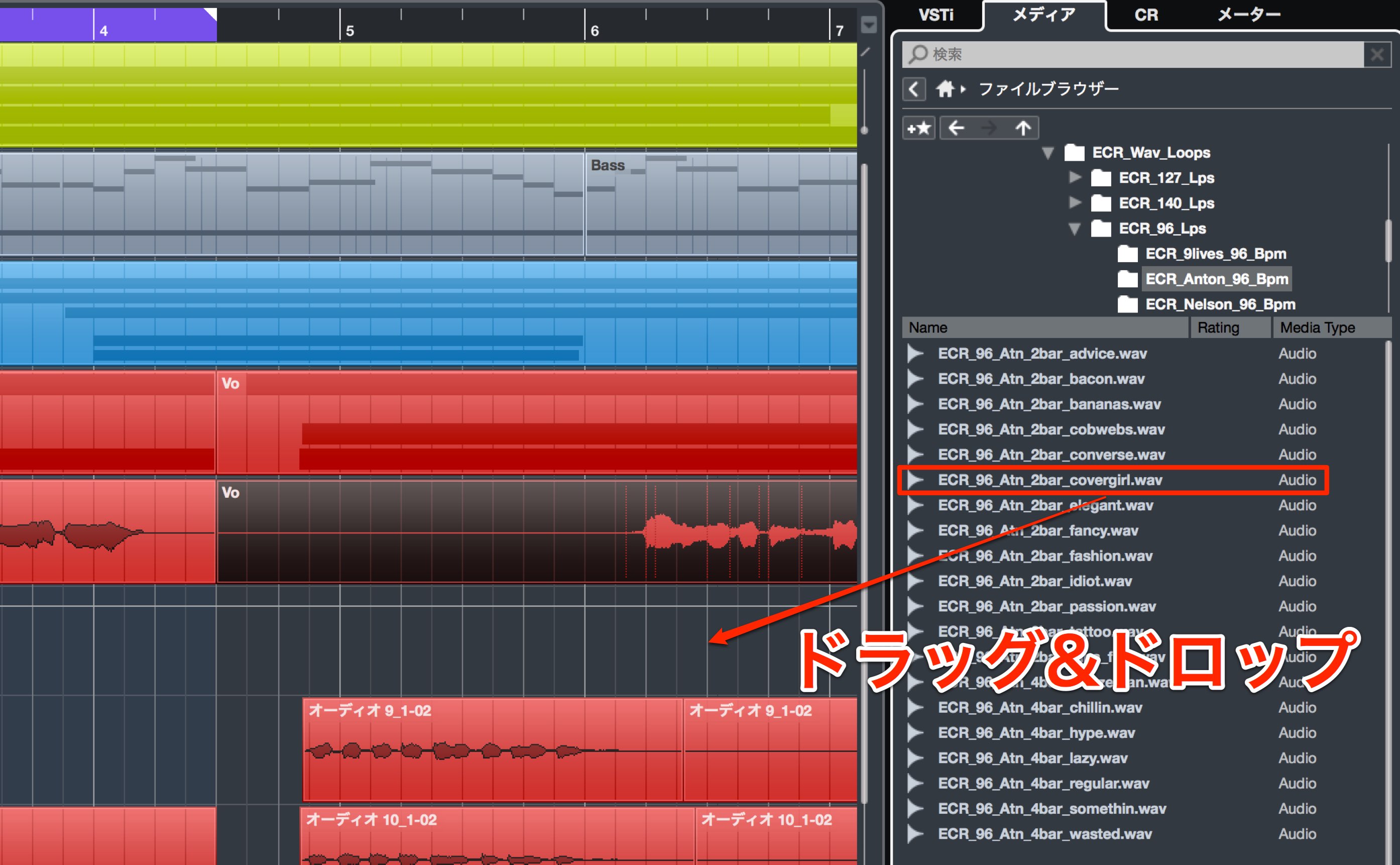Select ECR_96_Atn_2bar_advice.wav file name
Screen dimensions: 1400x865
click(x=1042, y=354)
